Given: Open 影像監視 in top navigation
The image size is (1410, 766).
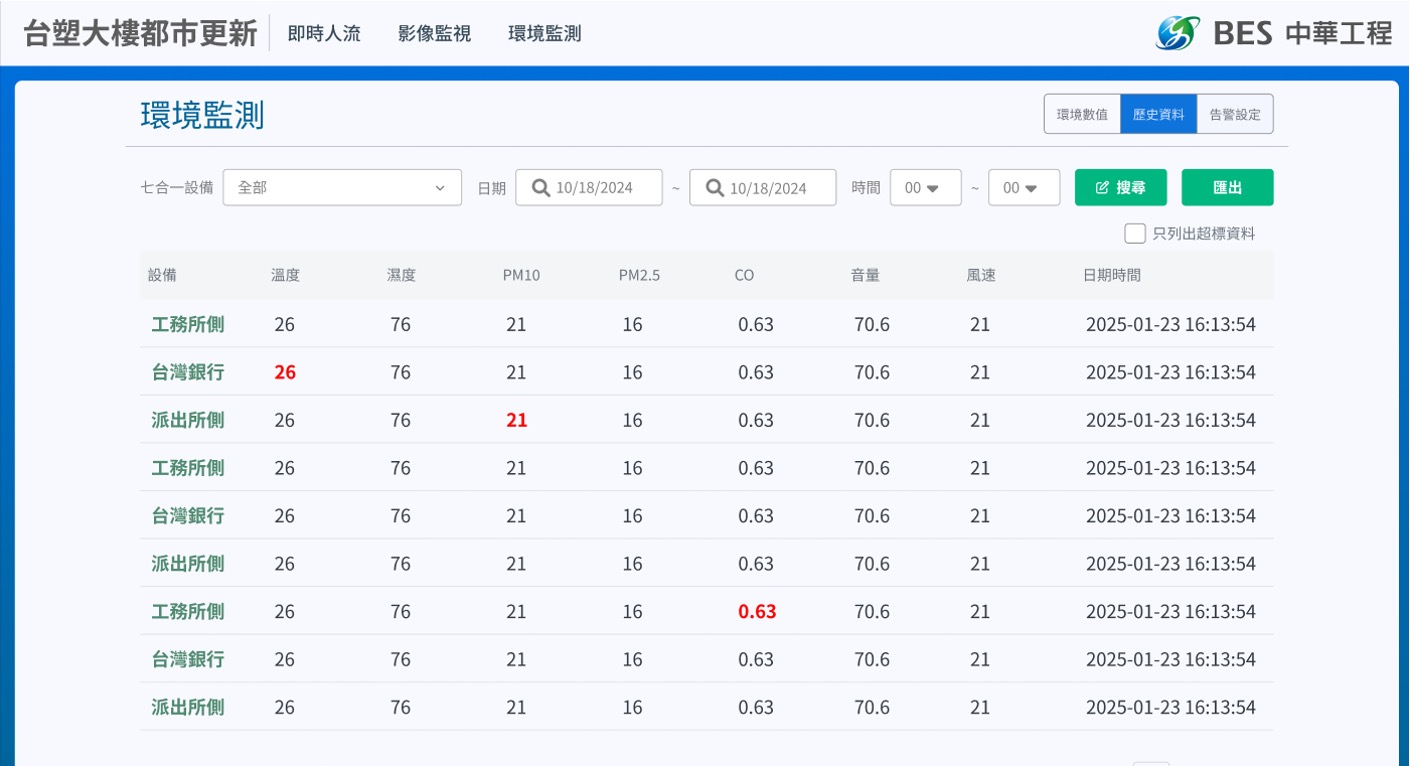Looking at the screenshot, I should pyautogui.click(x=434, y=33).
